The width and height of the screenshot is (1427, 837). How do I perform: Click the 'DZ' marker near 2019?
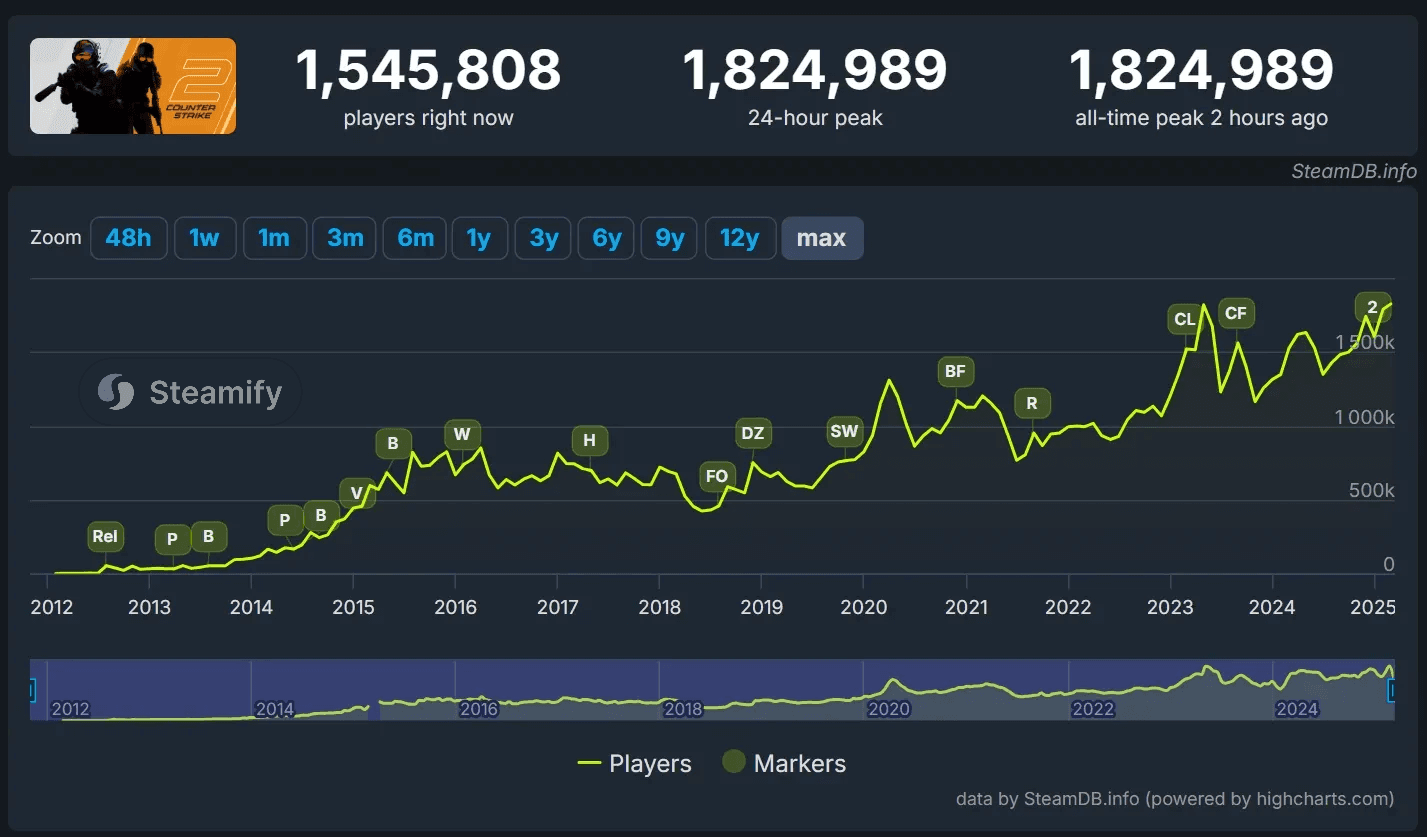[752, 433]
